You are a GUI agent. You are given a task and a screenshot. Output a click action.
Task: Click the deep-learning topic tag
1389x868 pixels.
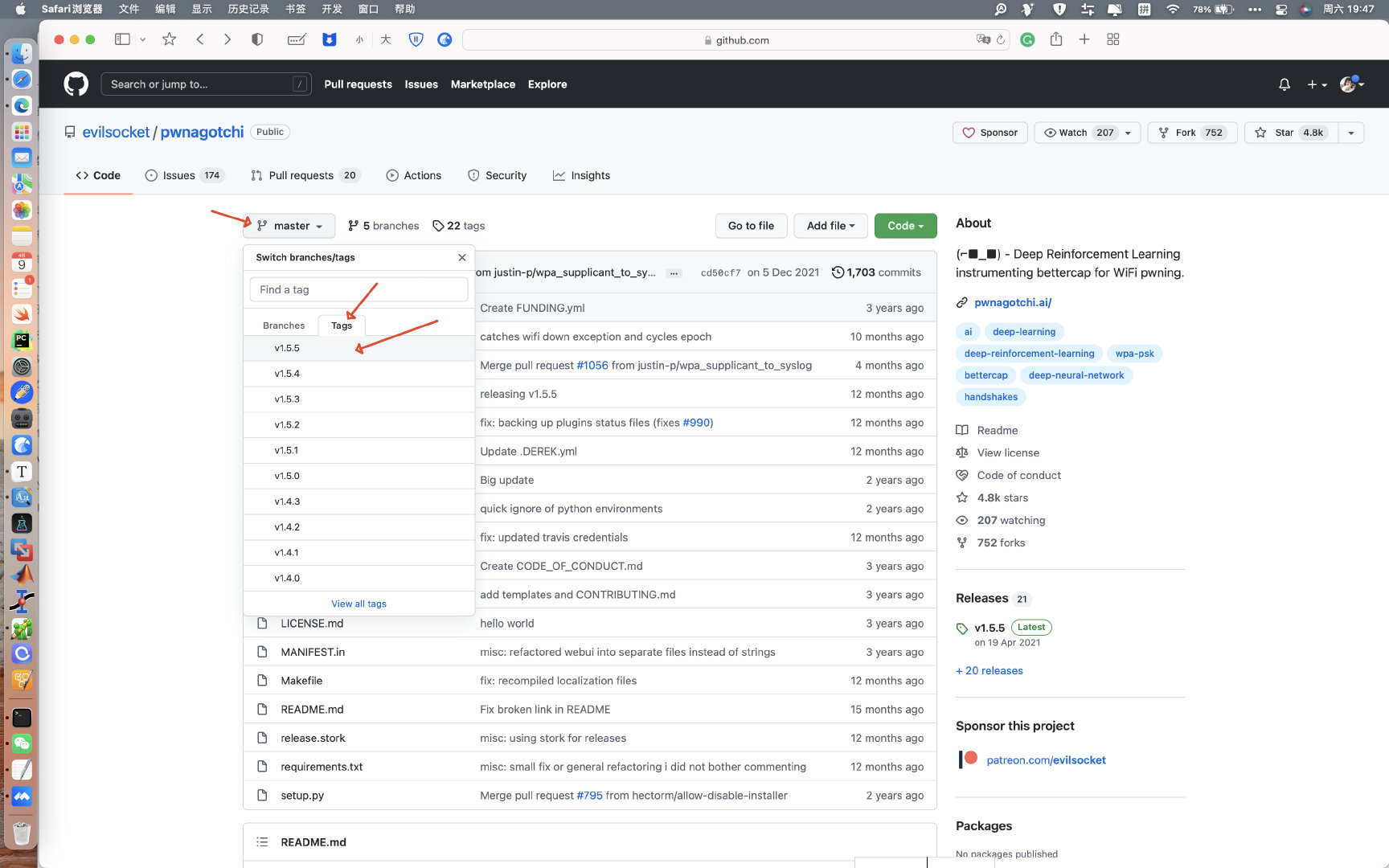(x=1024, y=332)
